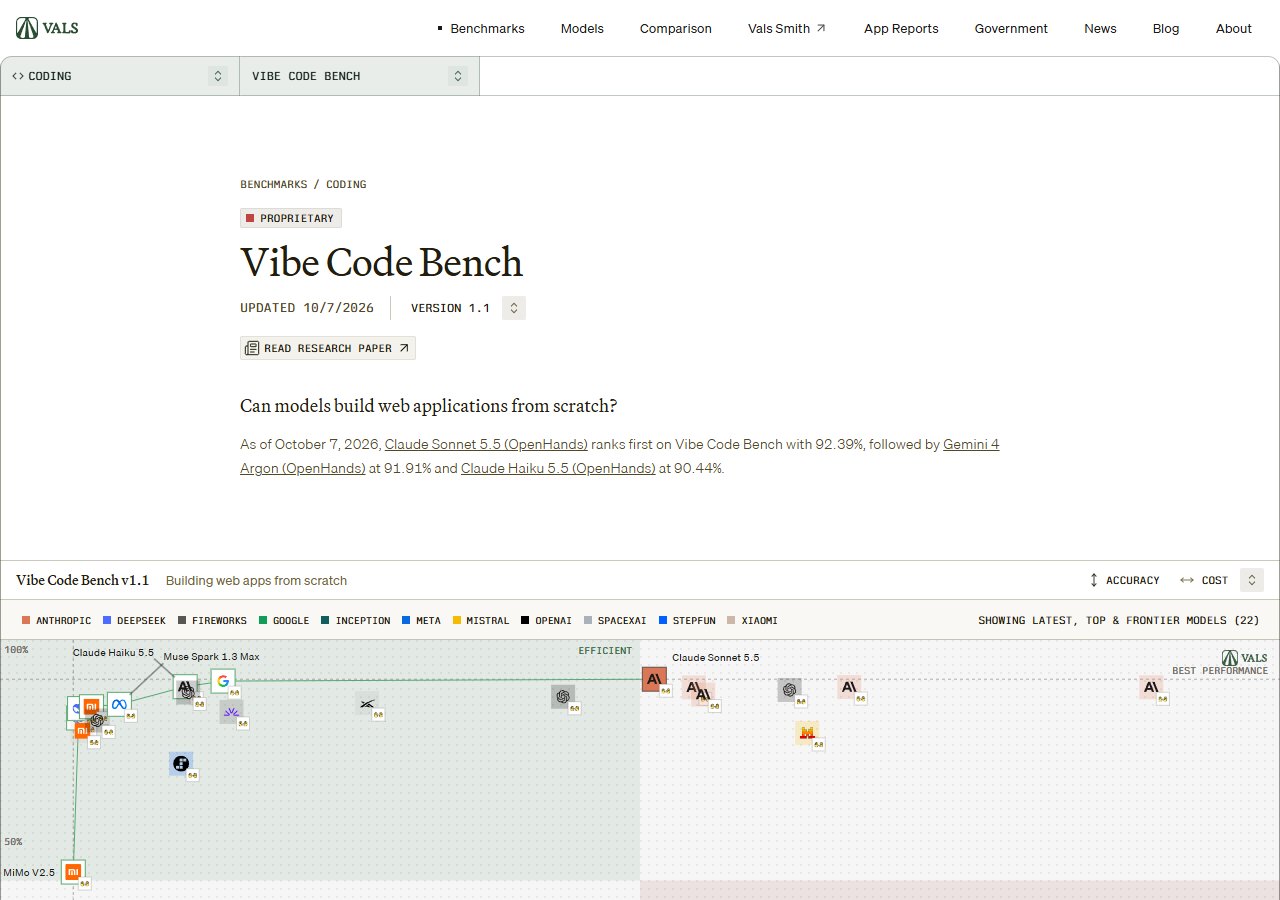Click the 'SHOWING LATEST, TOP & FRONTIER MODELS (22)' text
Image resolution: width=1280 pixels, height=900 pixels.
click(1119, 621)
